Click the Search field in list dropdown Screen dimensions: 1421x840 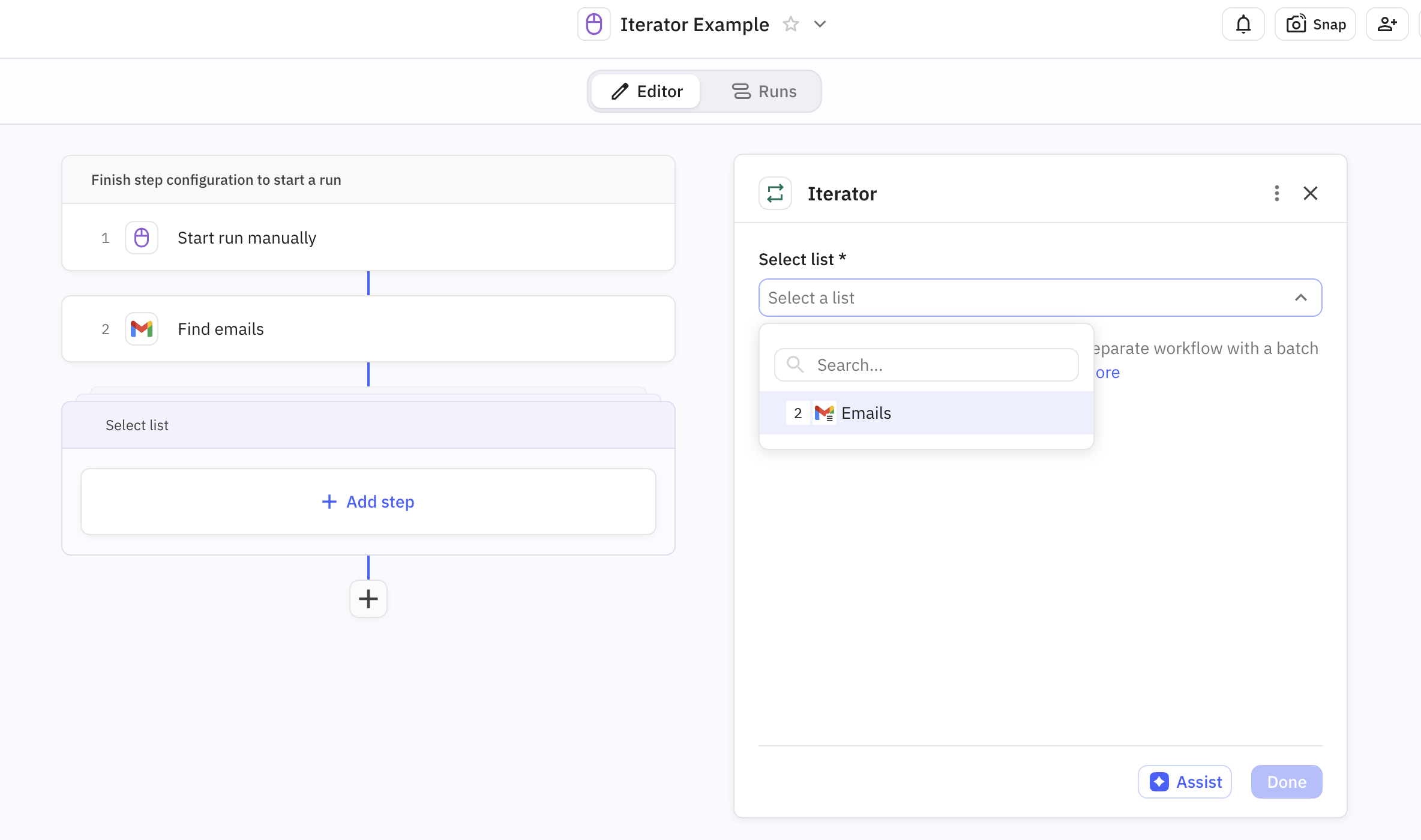pos(926,365)
